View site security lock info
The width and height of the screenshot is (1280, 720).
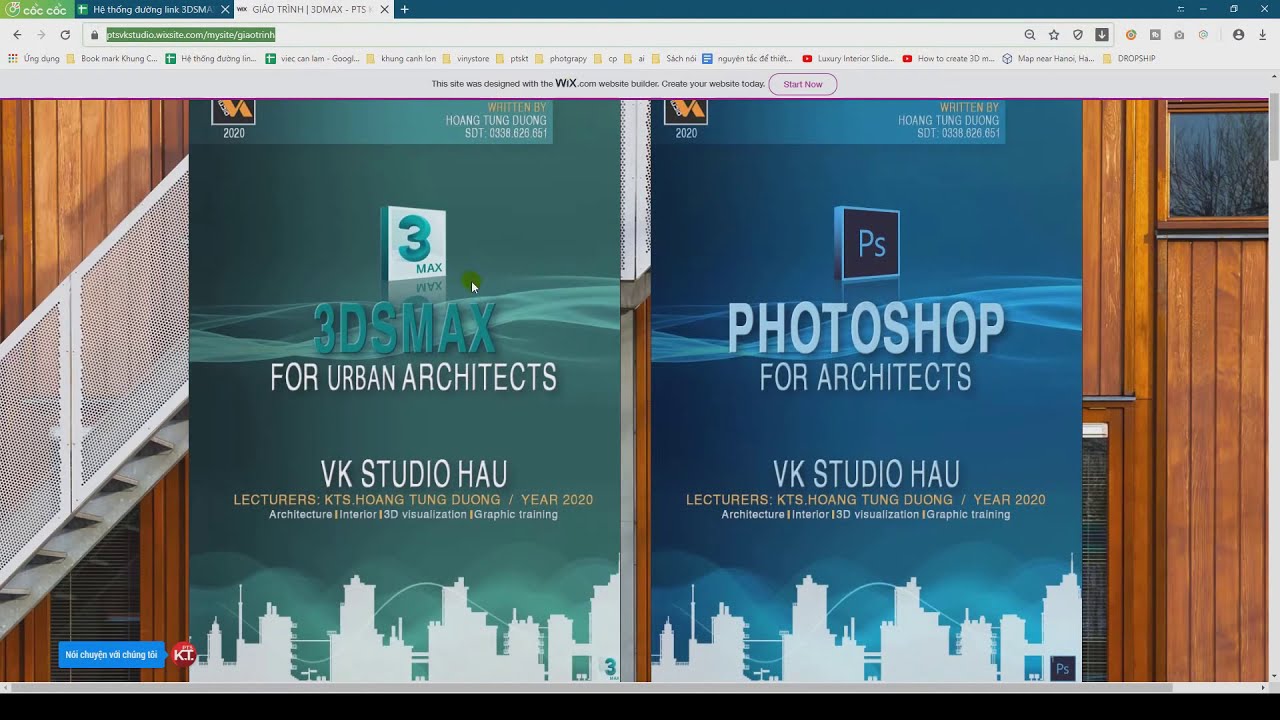(x=95, y=34)
